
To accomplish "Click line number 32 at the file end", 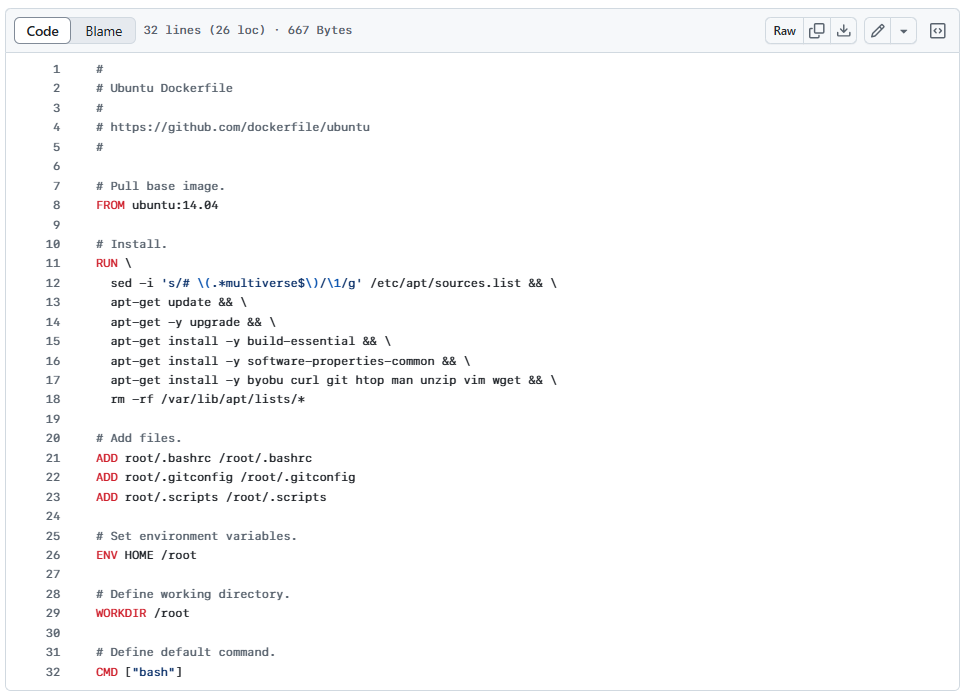I will tap(53, 672).
